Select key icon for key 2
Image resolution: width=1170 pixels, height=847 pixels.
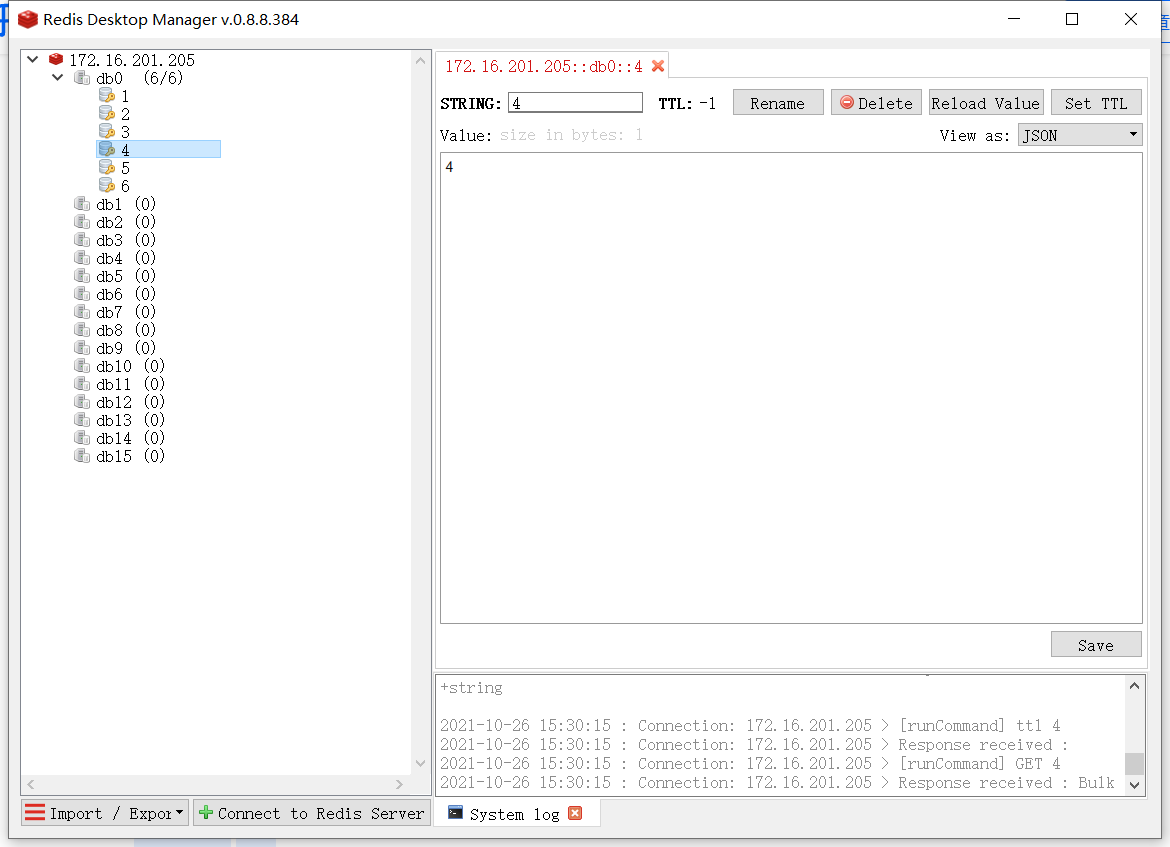(107, 113)
